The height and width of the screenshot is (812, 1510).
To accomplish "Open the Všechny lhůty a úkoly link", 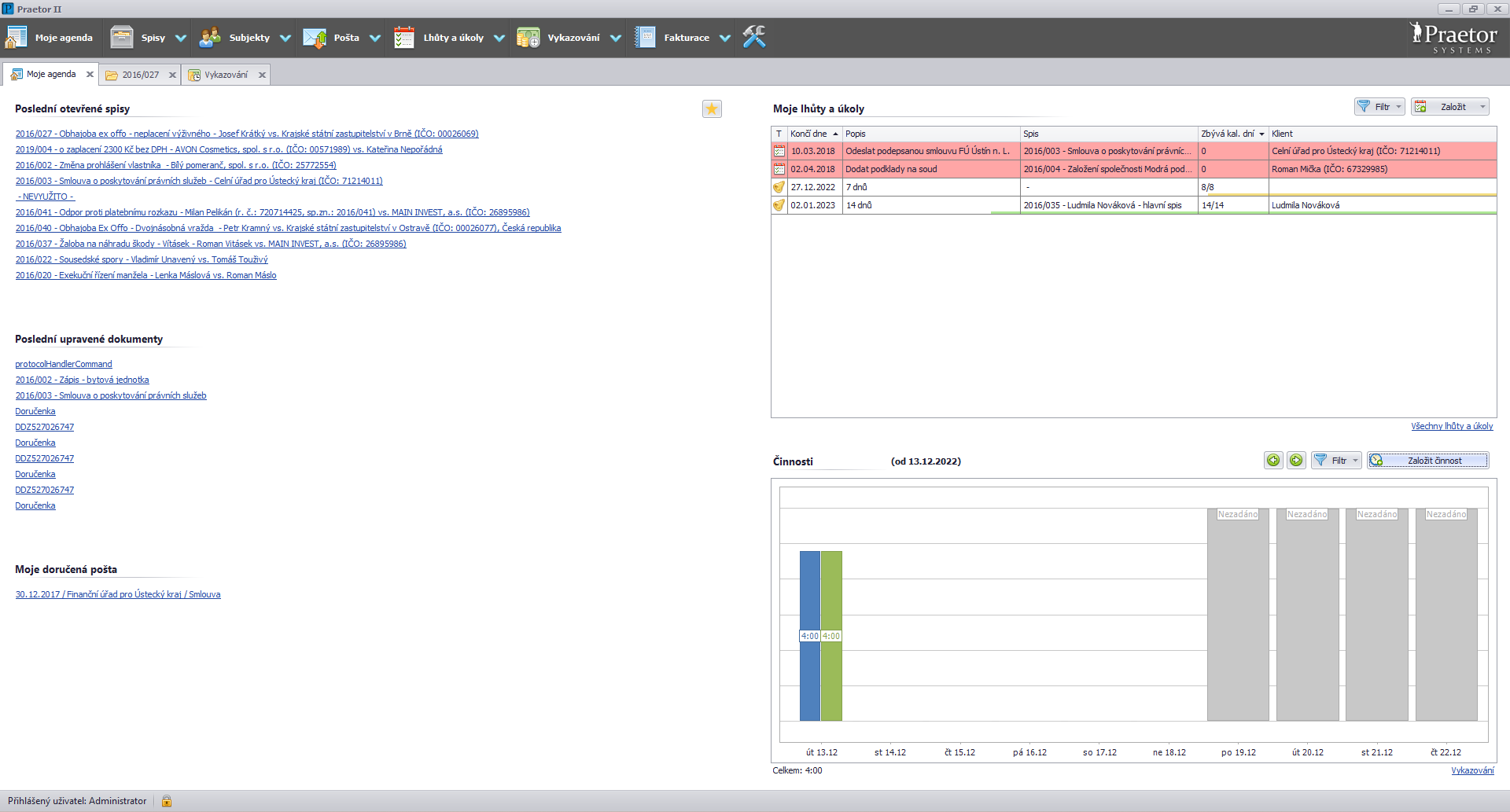I will click(x=1451, y=426).
